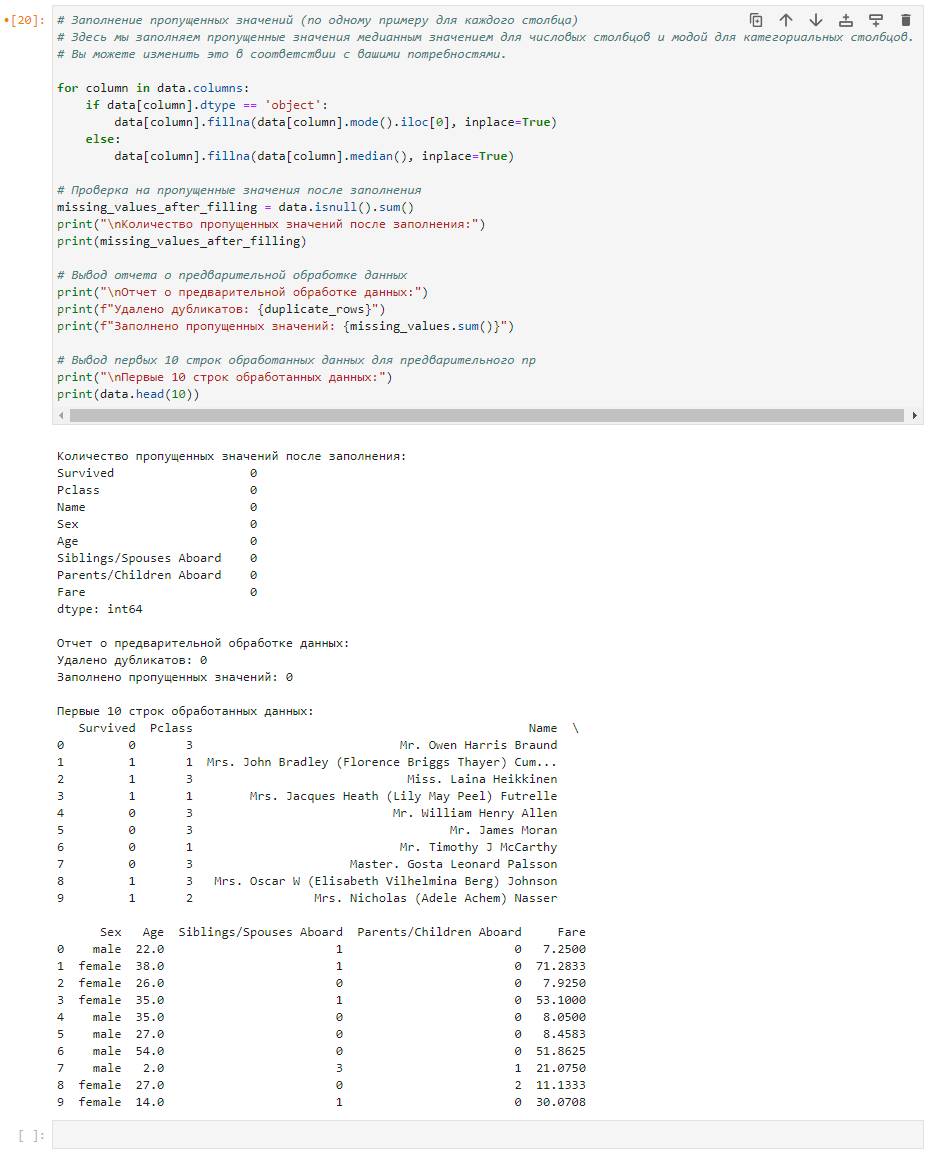Select the cell via the [20] prompt
This screenshot has height=1155, width=929.
pos(27,20)
